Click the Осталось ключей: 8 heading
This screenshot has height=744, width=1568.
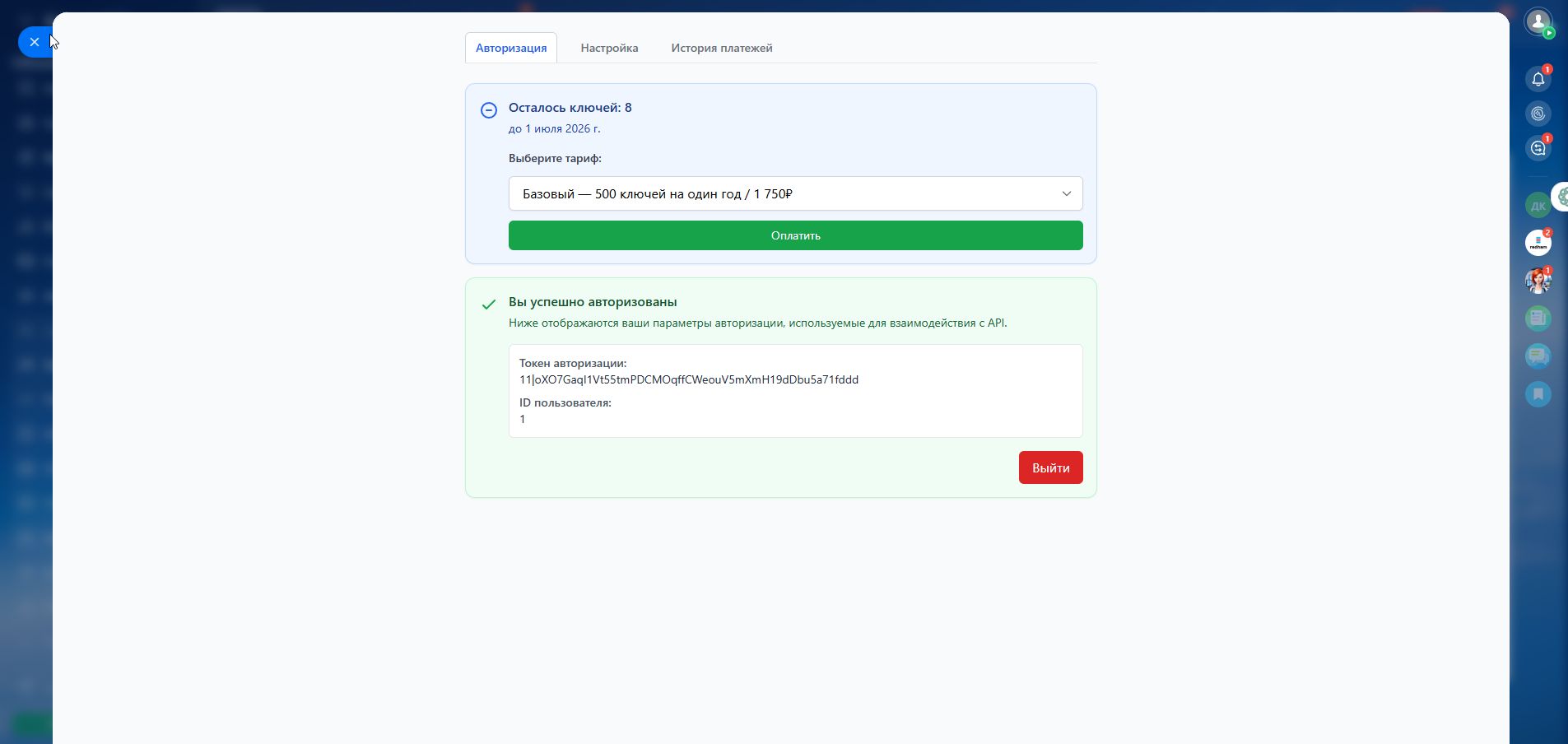570,108
